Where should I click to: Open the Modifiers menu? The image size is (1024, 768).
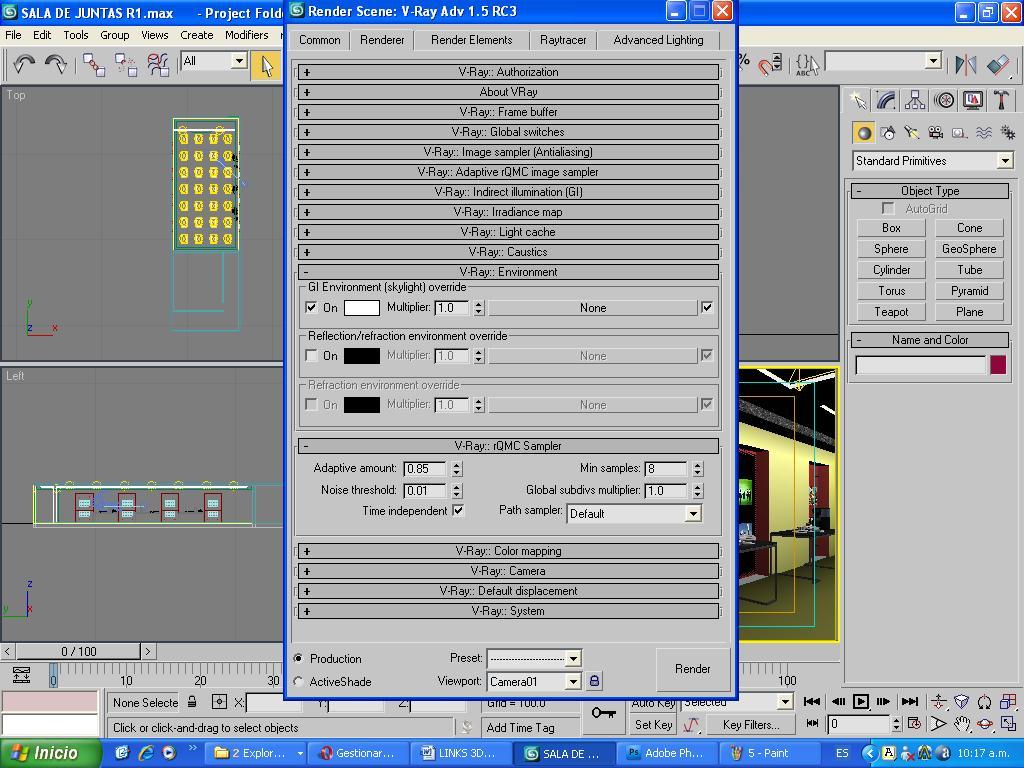point(246,35)
